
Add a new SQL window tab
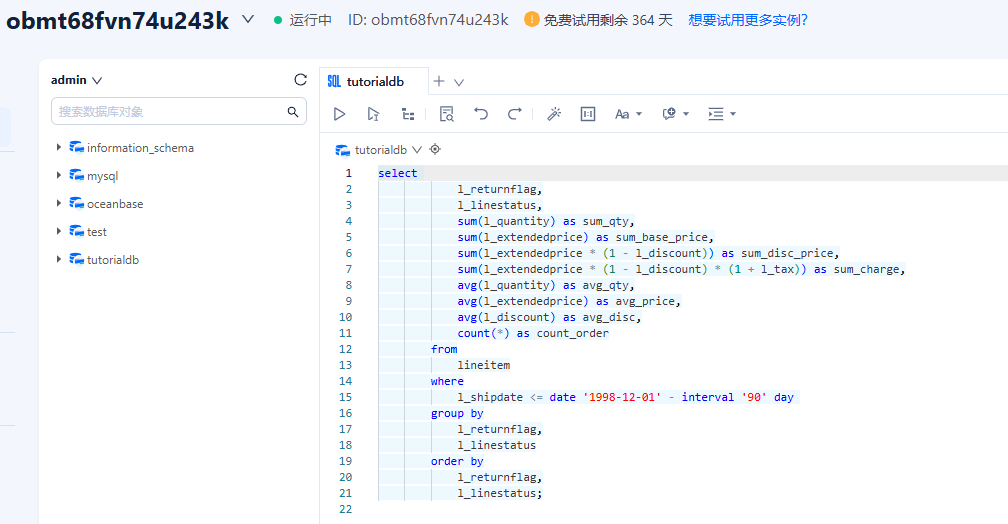[x=439, y=81]
